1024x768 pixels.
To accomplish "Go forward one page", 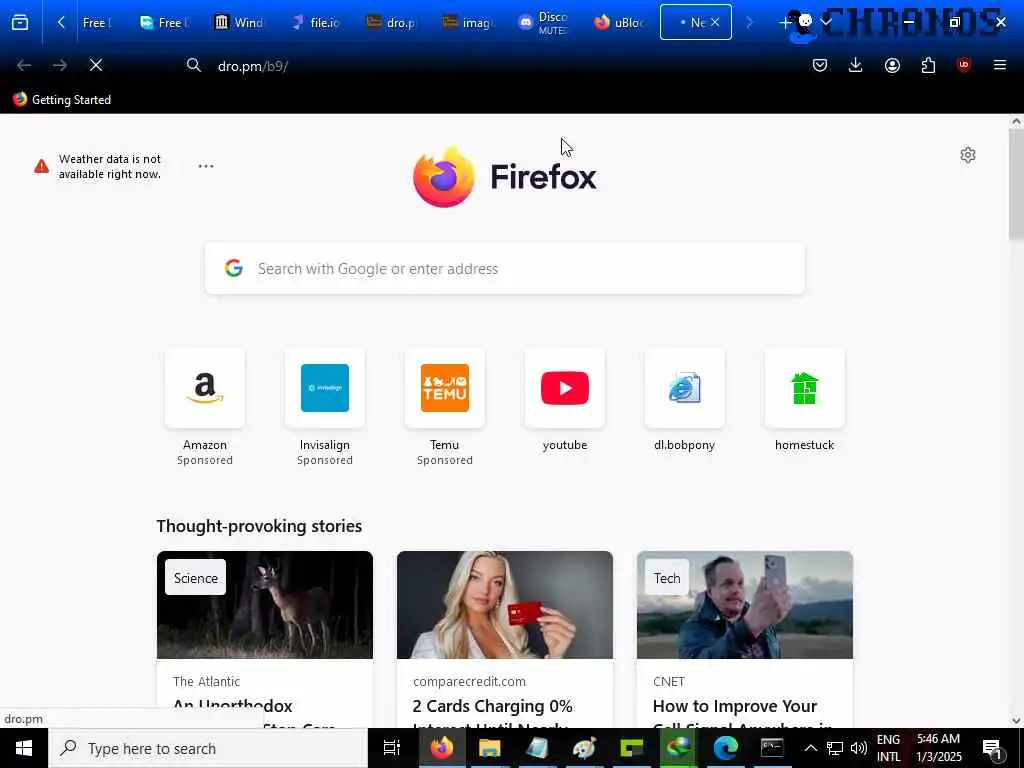I will 60,65.
